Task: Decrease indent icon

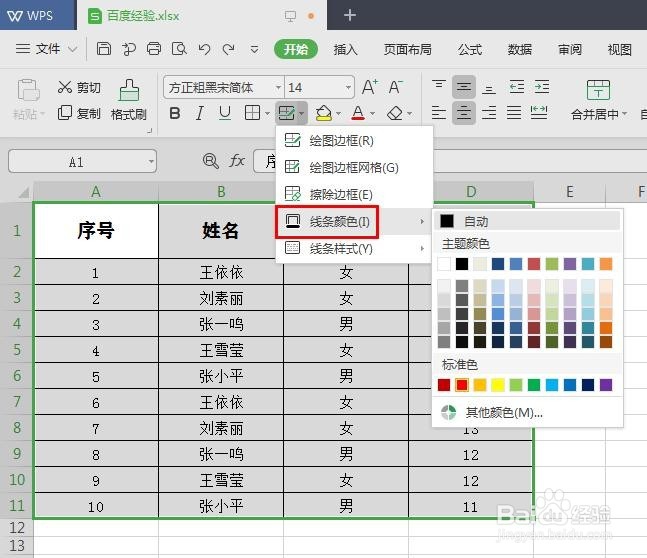Action: pos(516,87)
